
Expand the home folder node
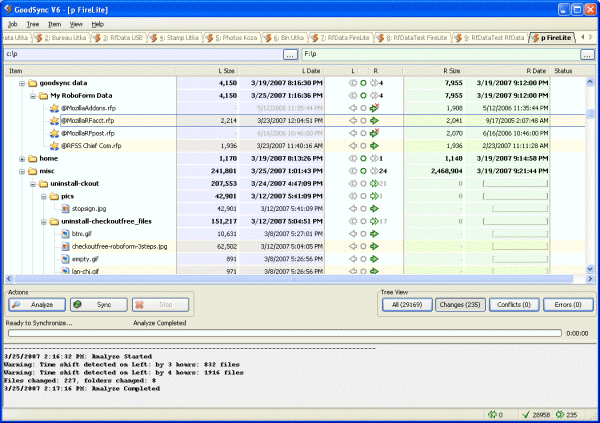22,158
